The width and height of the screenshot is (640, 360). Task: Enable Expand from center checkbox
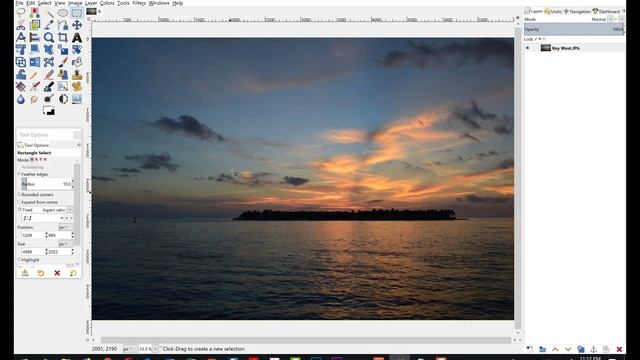tap(19, 202)
